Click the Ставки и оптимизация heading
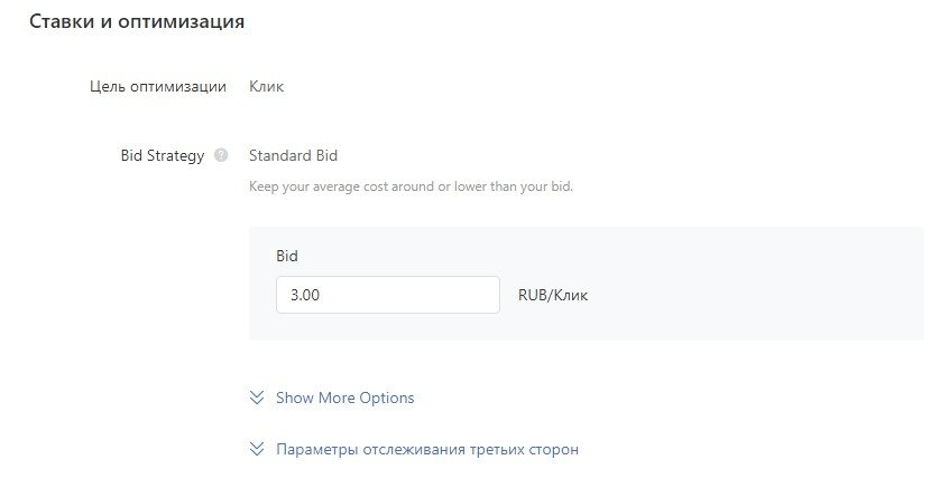The image size is (941, 479). [x=137, y=21]
